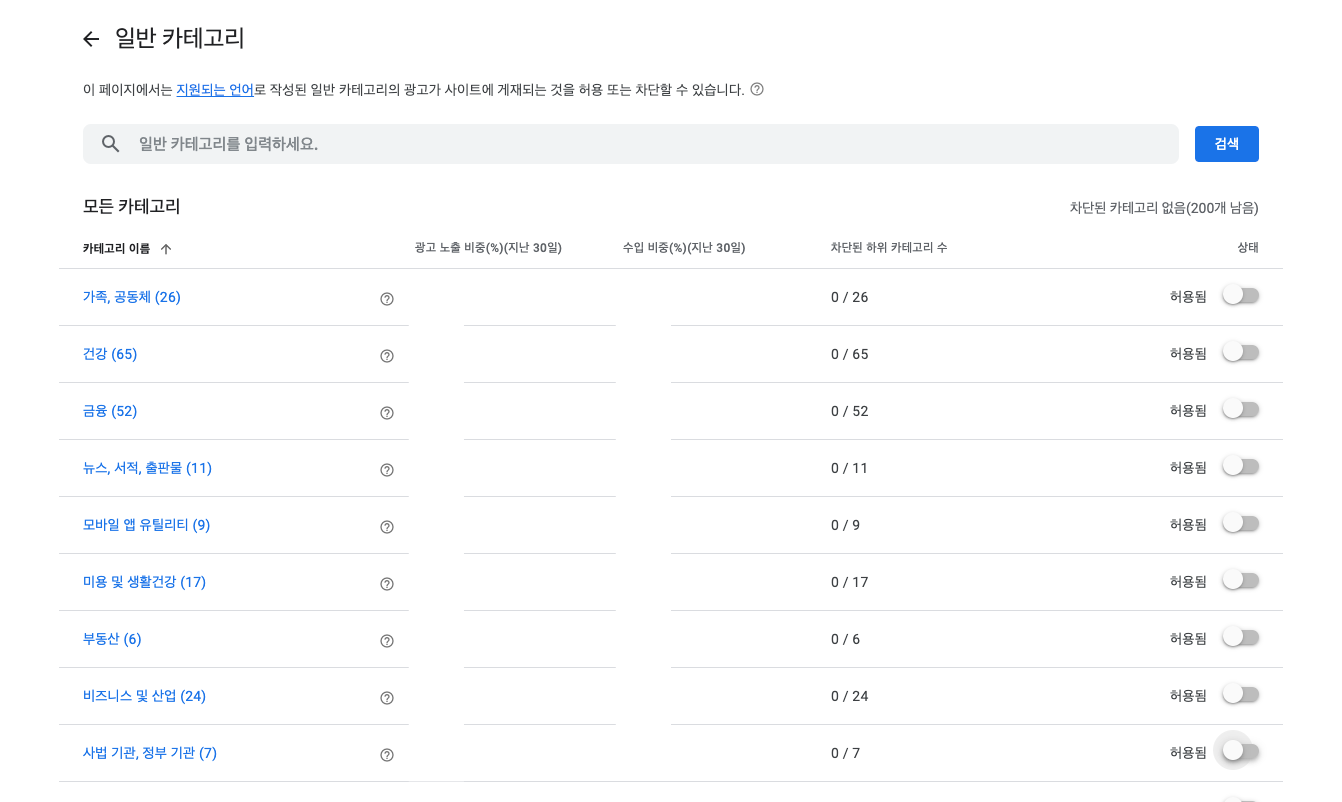1342x802 pixels.
Task: Click 차단된 하위 카테고리 수 column header
Action: click(889, 248)
